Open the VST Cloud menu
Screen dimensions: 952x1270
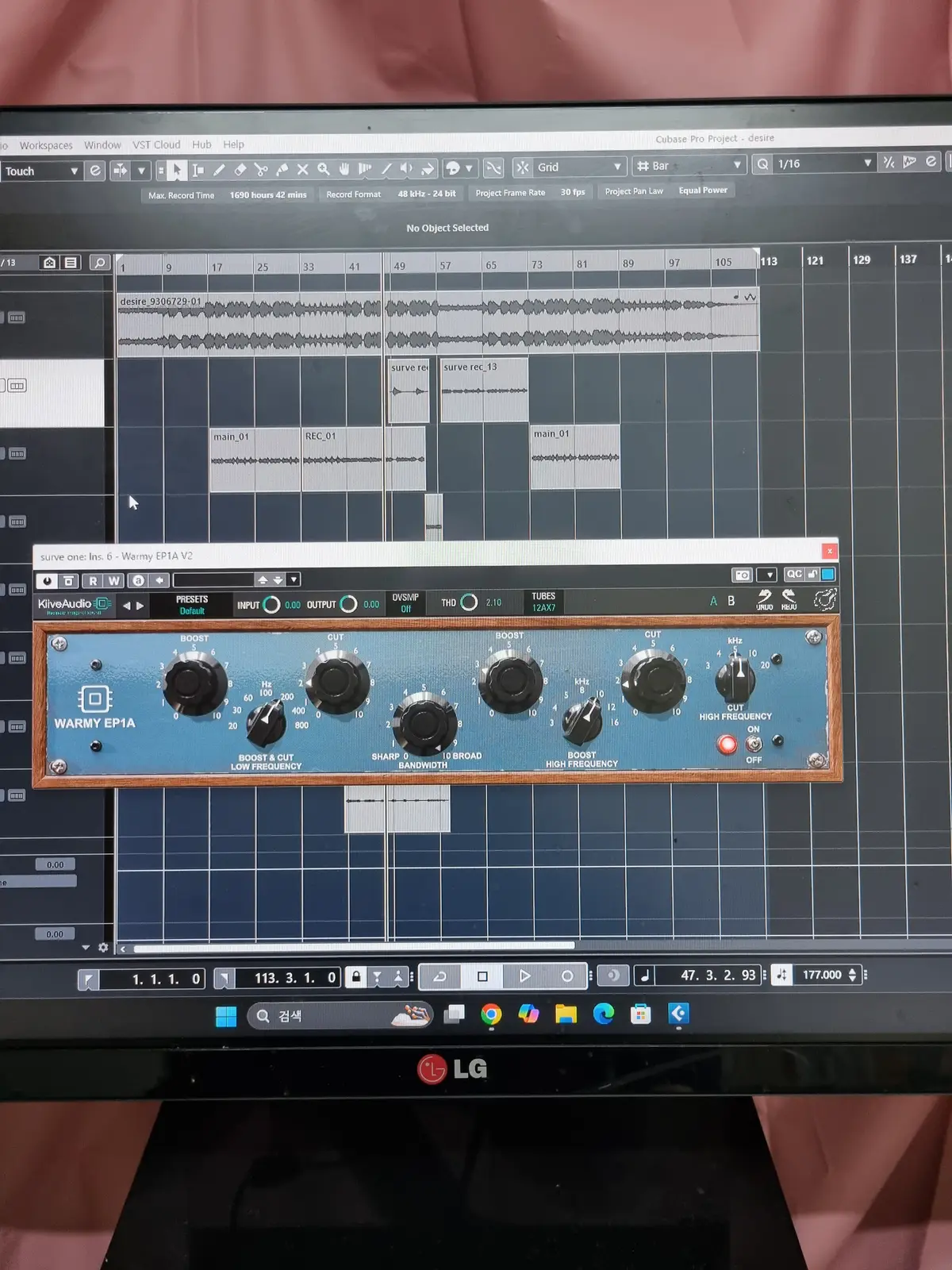156,144
